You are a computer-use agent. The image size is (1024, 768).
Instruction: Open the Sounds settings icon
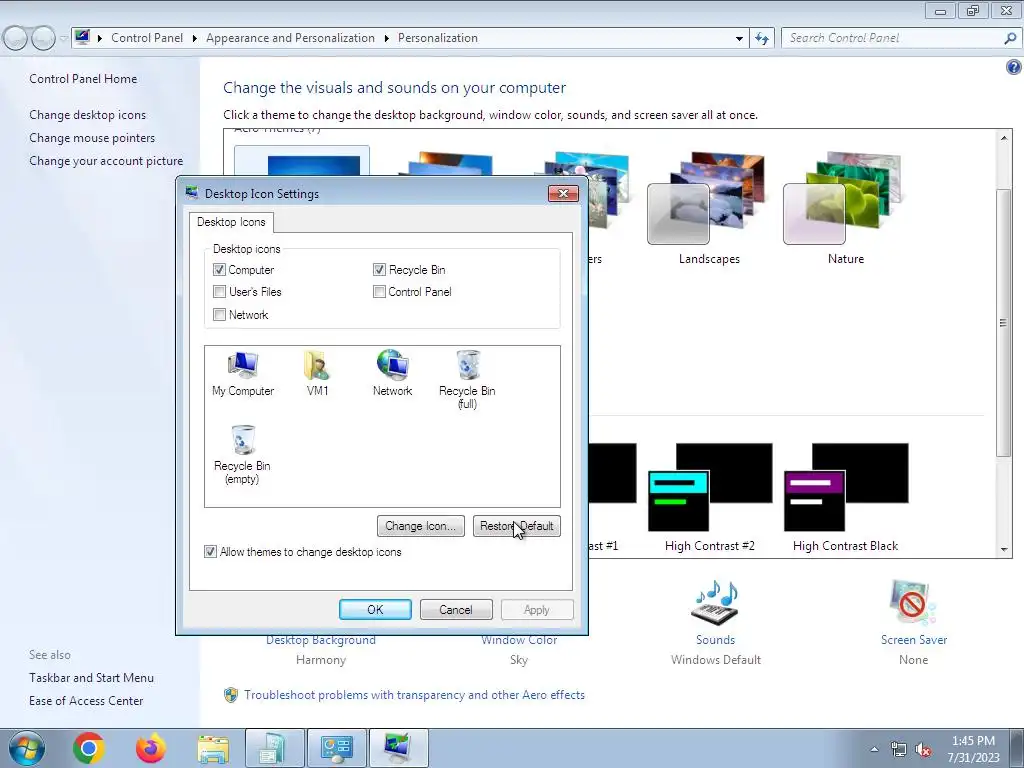(x=715, y=603)
